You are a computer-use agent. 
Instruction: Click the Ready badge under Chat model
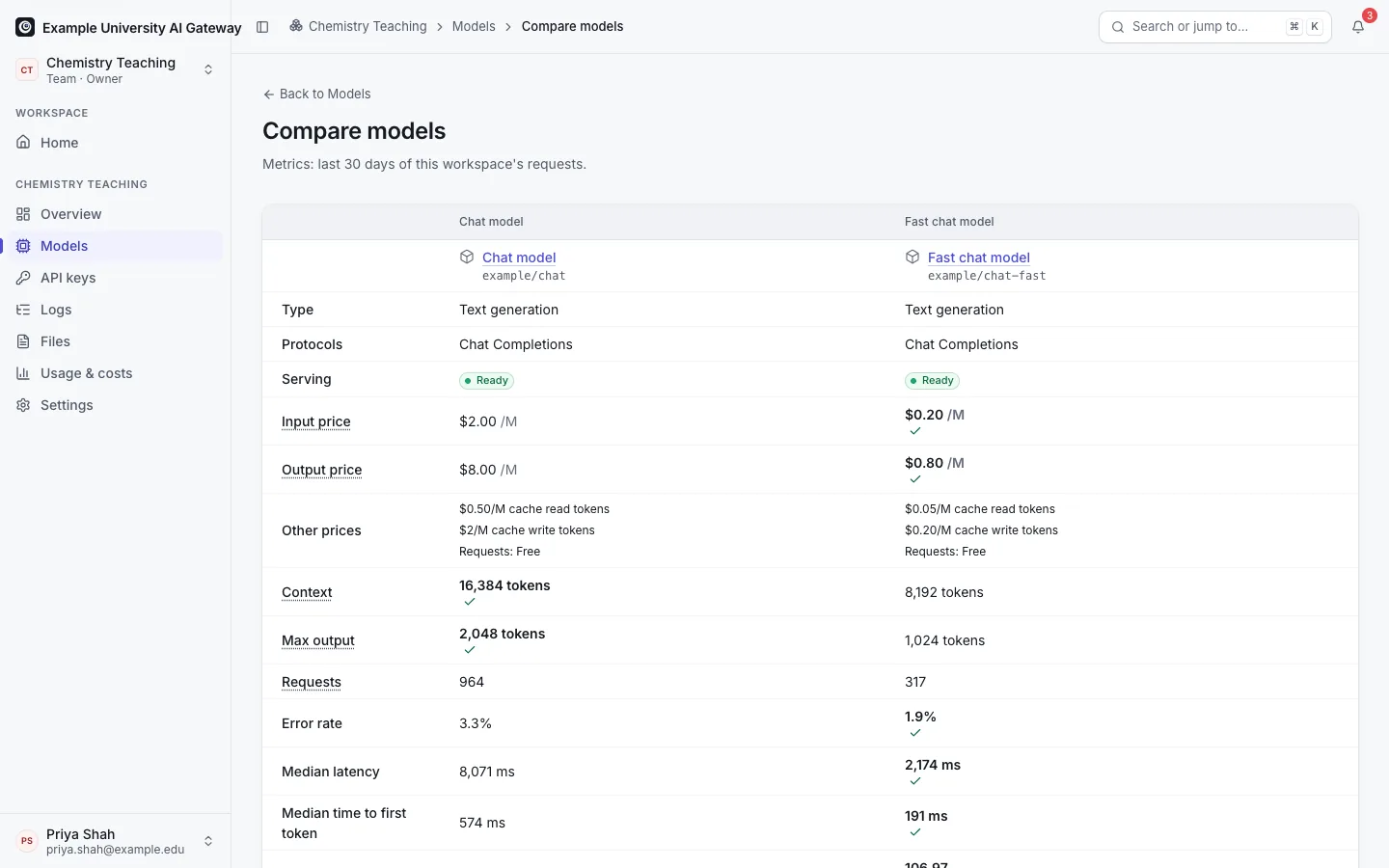(486, 380)
